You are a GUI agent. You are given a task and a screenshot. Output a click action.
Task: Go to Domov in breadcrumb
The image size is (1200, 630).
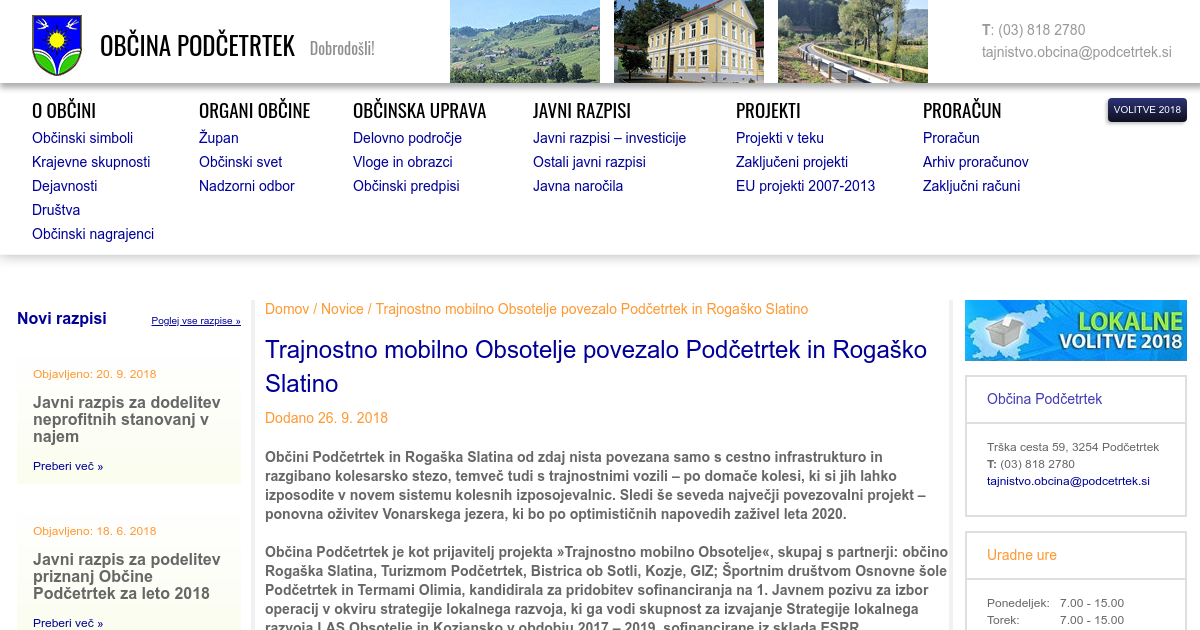(x=287, y=309)
